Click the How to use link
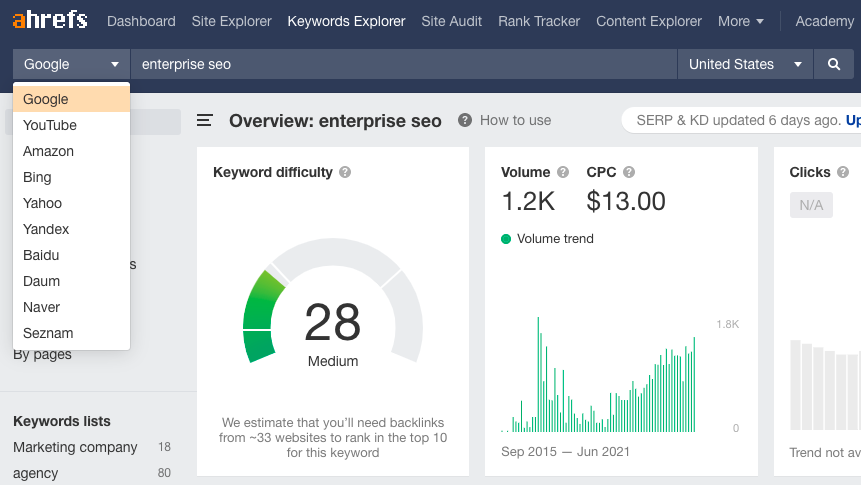 [x=515, y=120]
